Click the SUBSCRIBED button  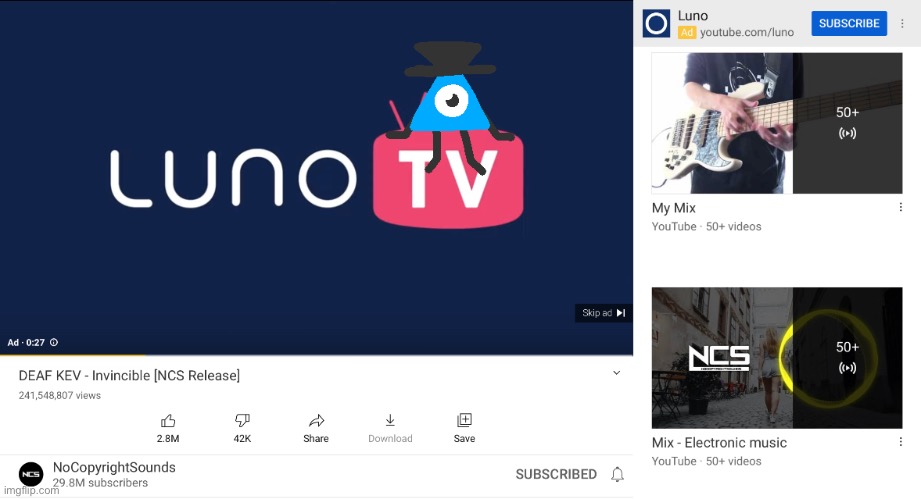556,474
